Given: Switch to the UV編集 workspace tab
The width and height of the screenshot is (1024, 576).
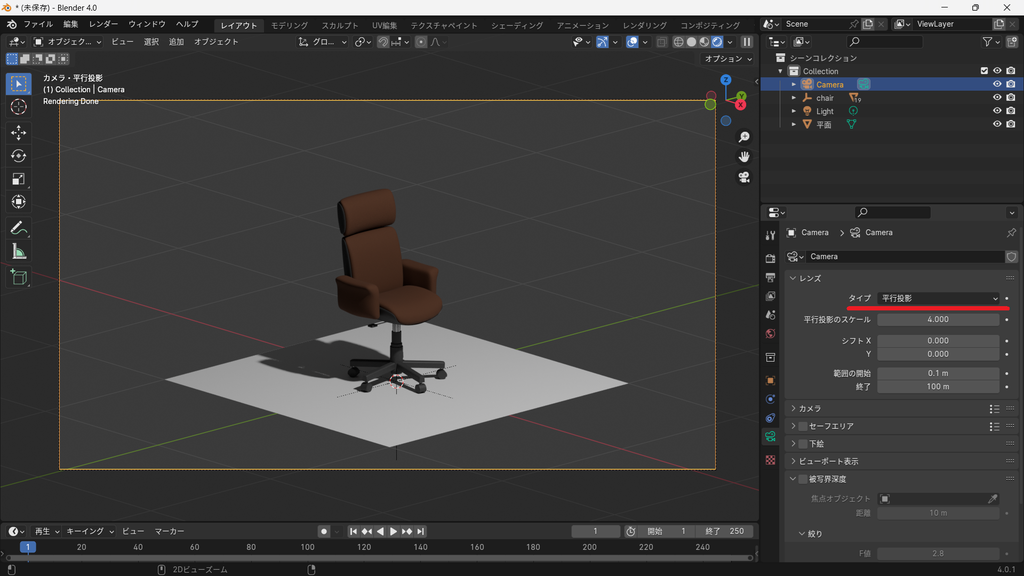Looking at the screenshot, I should 385,25.
